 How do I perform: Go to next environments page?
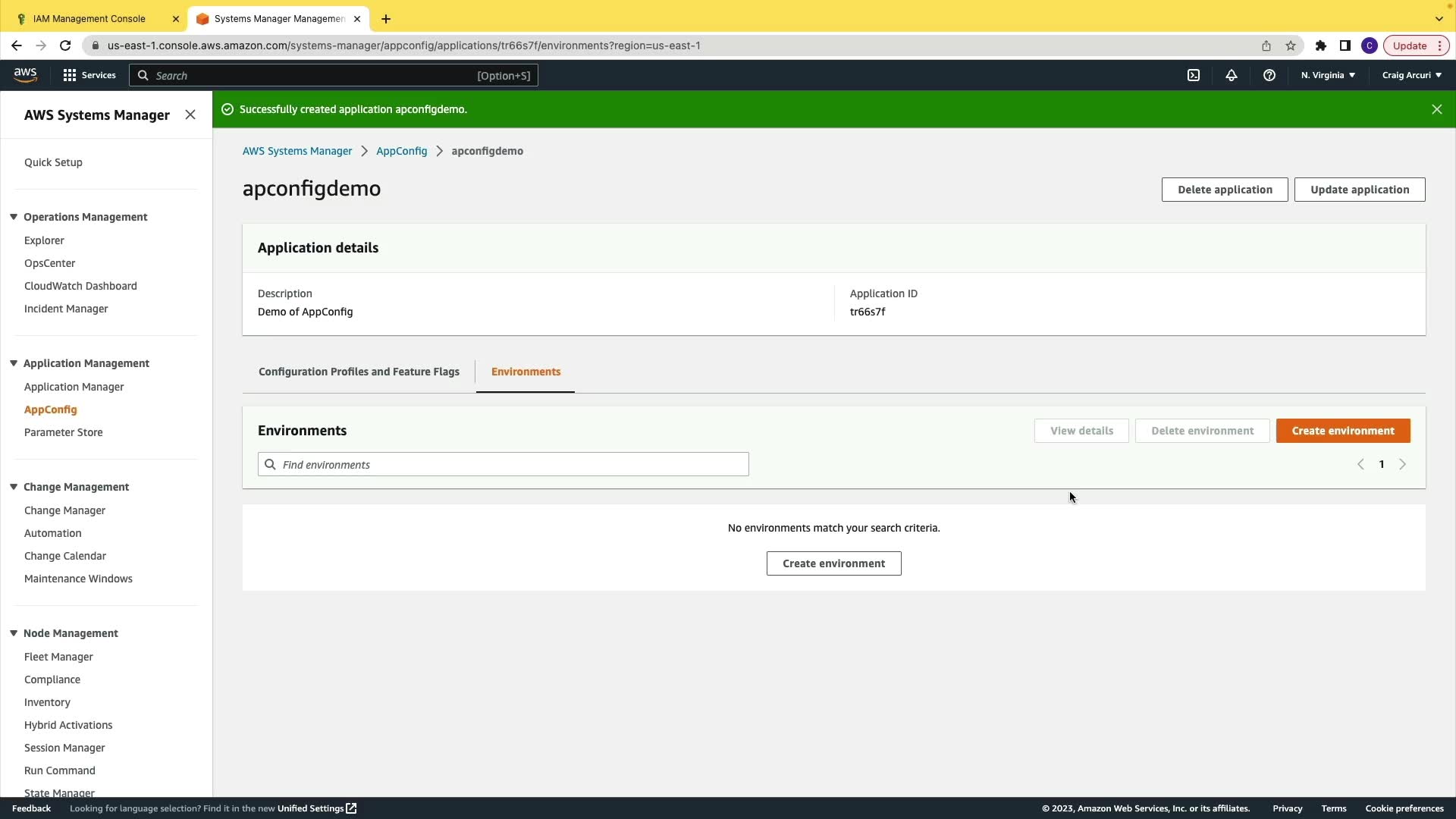(x=1402, y=464)
